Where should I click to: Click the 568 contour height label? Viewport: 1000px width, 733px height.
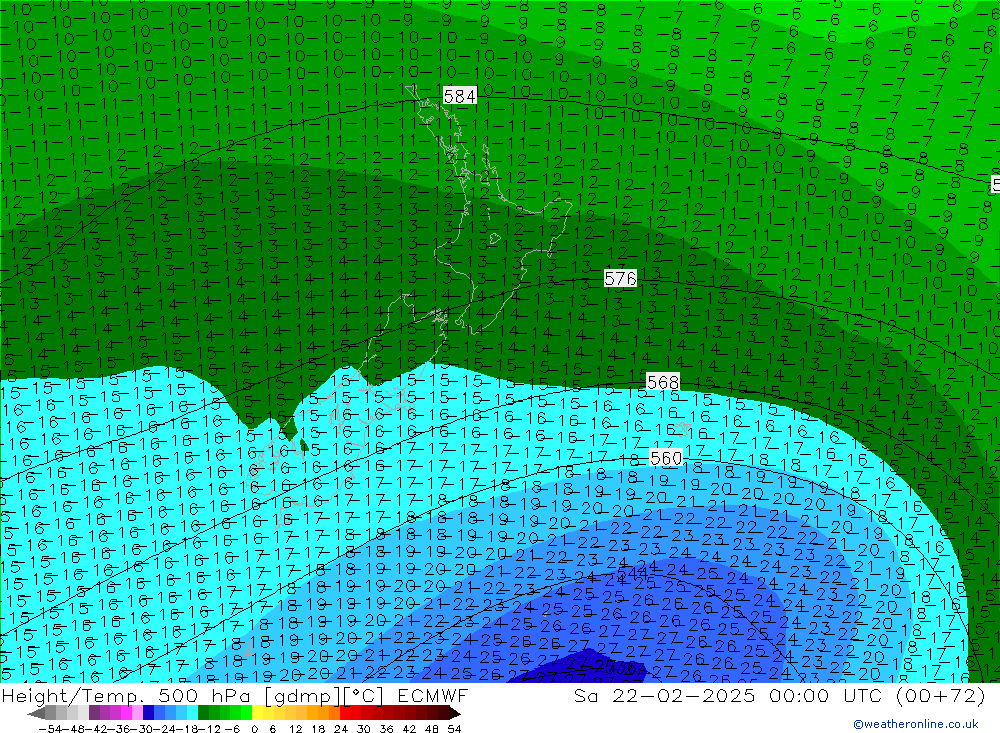click(663, 382)
